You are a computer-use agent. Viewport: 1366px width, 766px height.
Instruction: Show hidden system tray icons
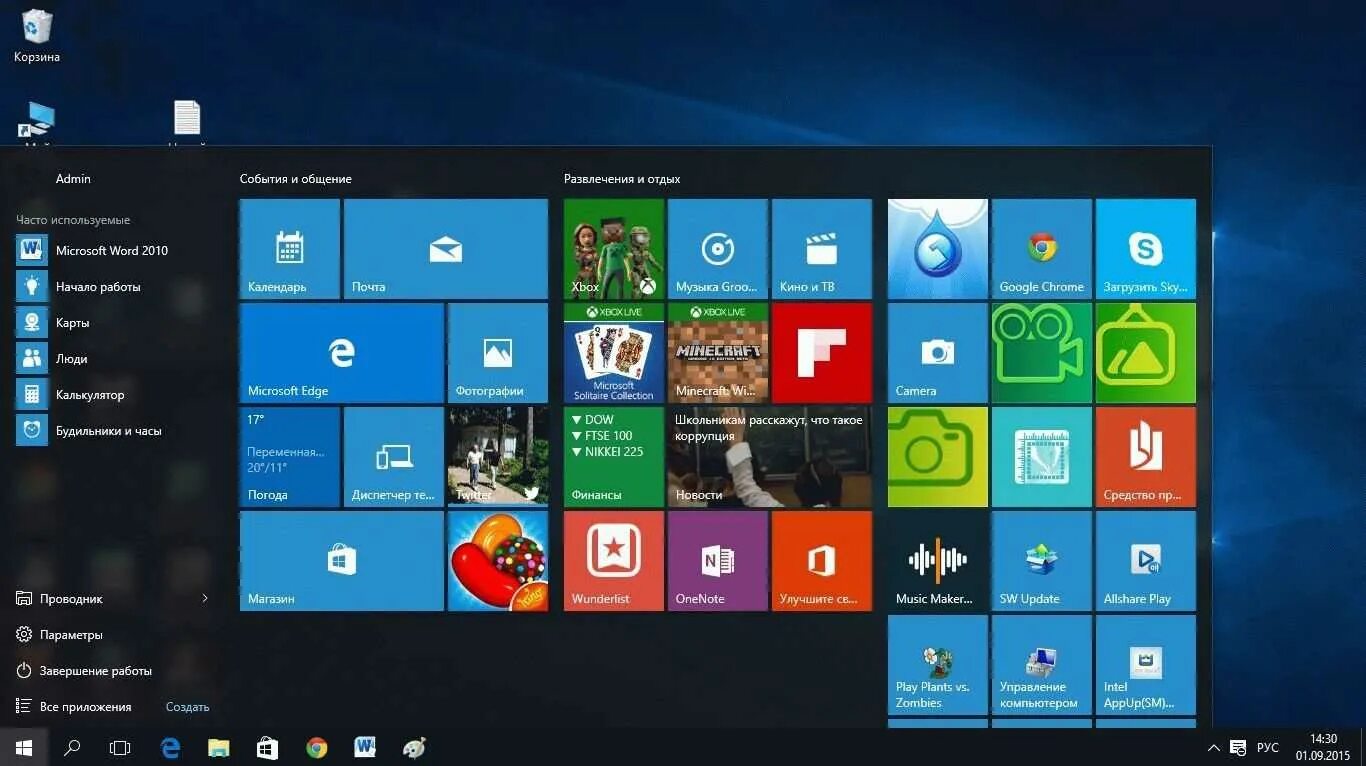[1214, 747]
